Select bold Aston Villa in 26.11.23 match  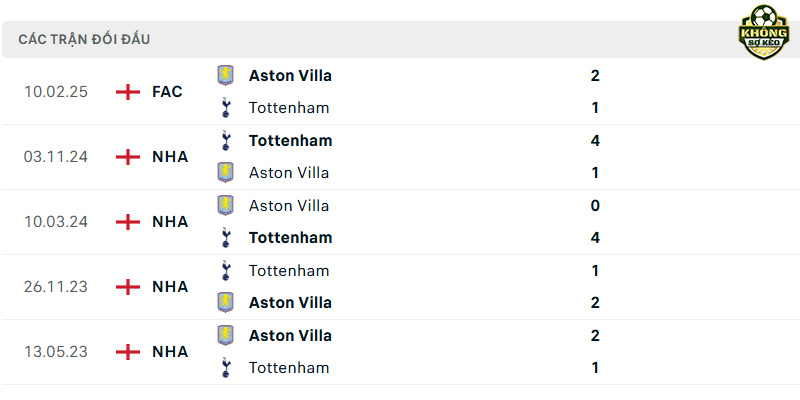(290, 303)
